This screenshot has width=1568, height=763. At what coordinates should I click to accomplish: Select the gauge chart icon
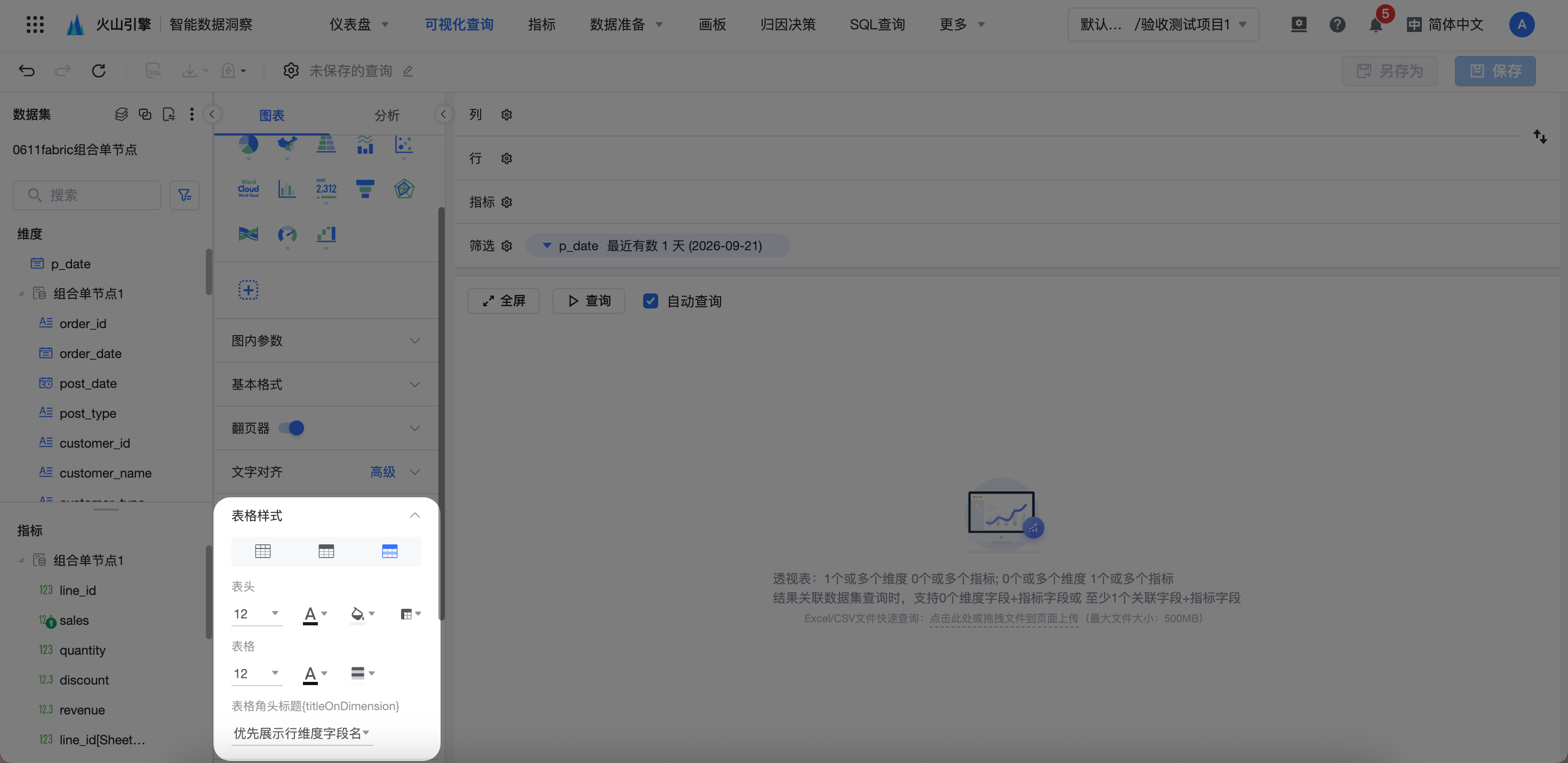[287, 234]
